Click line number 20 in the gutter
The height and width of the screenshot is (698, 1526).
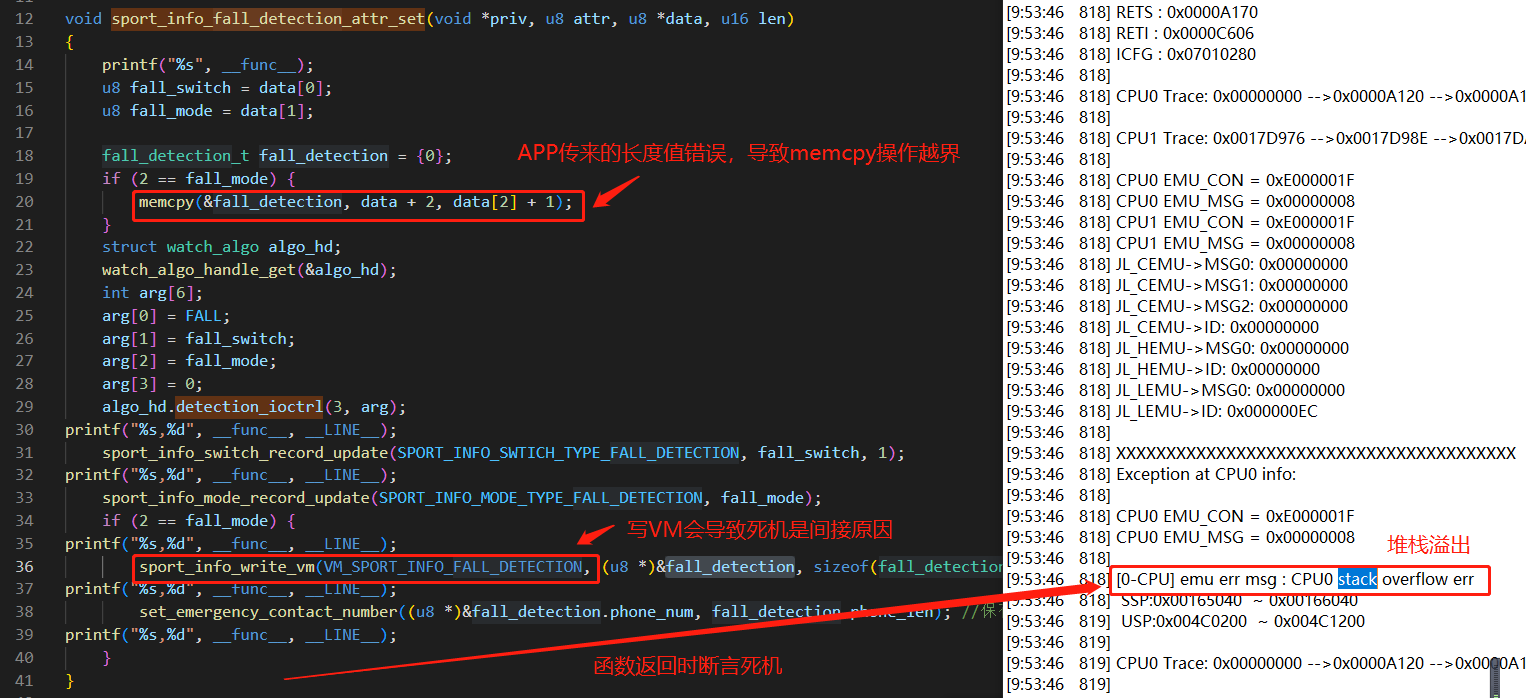25,202
